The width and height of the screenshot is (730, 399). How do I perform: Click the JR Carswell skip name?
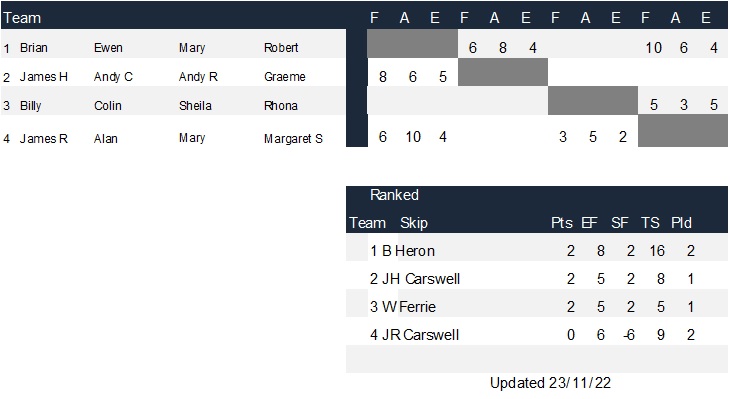[420, 335]
